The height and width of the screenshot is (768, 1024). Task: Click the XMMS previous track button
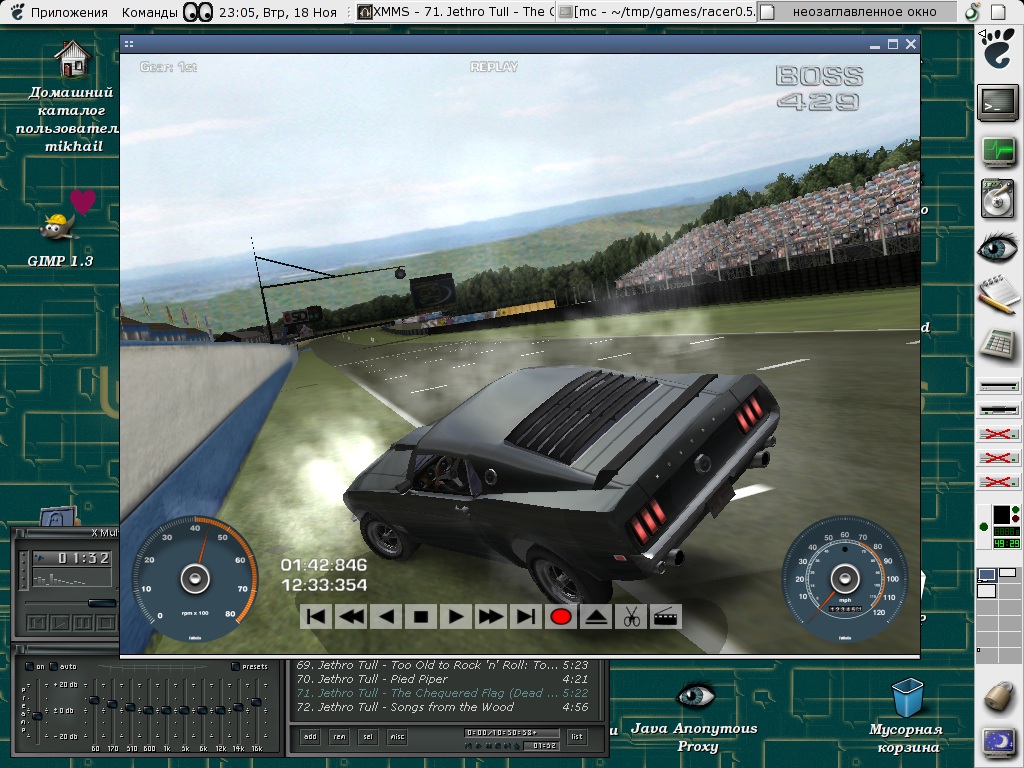click(x=36, y=622)
